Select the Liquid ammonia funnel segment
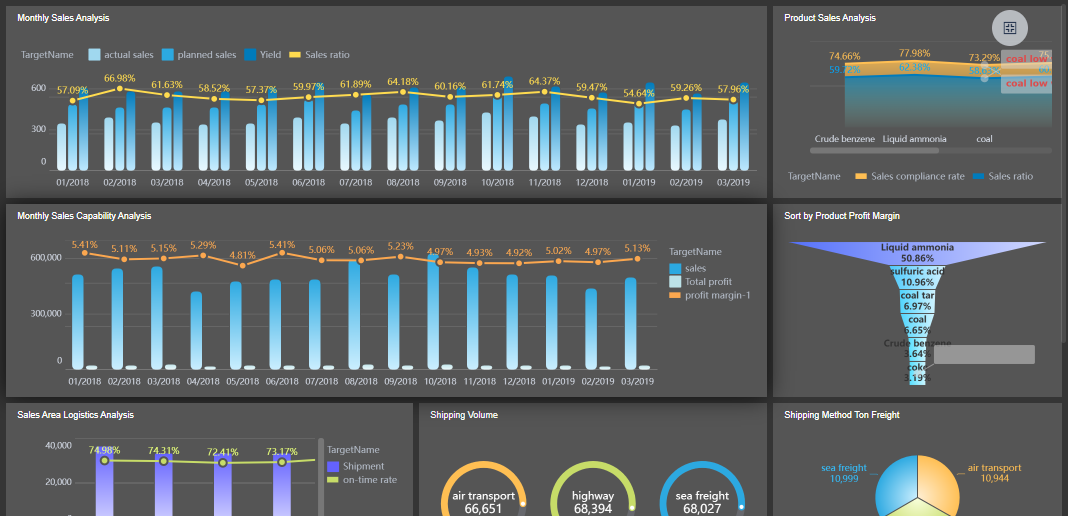Screen dimensions: 1068x516 917,254
